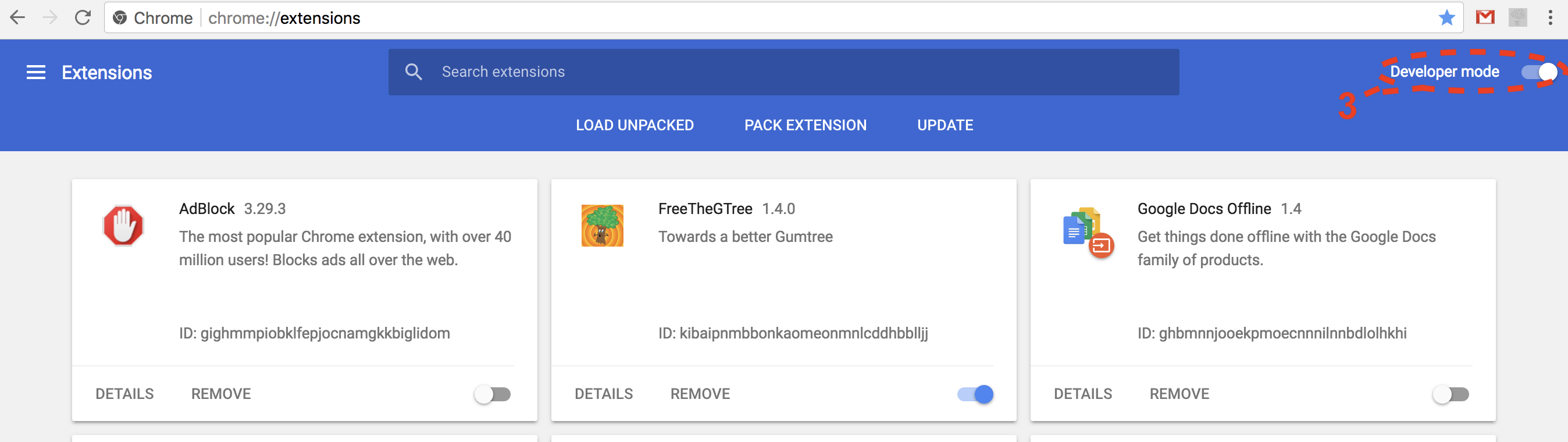The height and width of the screenshot is (442, 1568).
Task: Click the bookmark star icon
Action: coord(1447,17)
